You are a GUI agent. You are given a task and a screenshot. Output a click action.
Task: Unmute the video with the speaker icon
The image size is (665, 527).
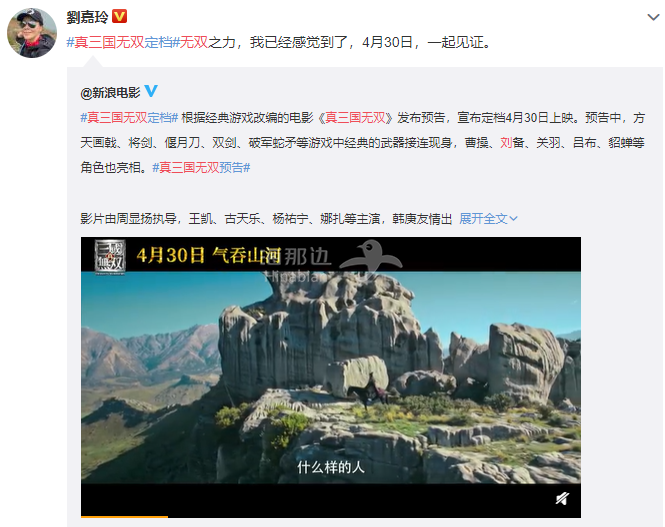click(562, 499)
